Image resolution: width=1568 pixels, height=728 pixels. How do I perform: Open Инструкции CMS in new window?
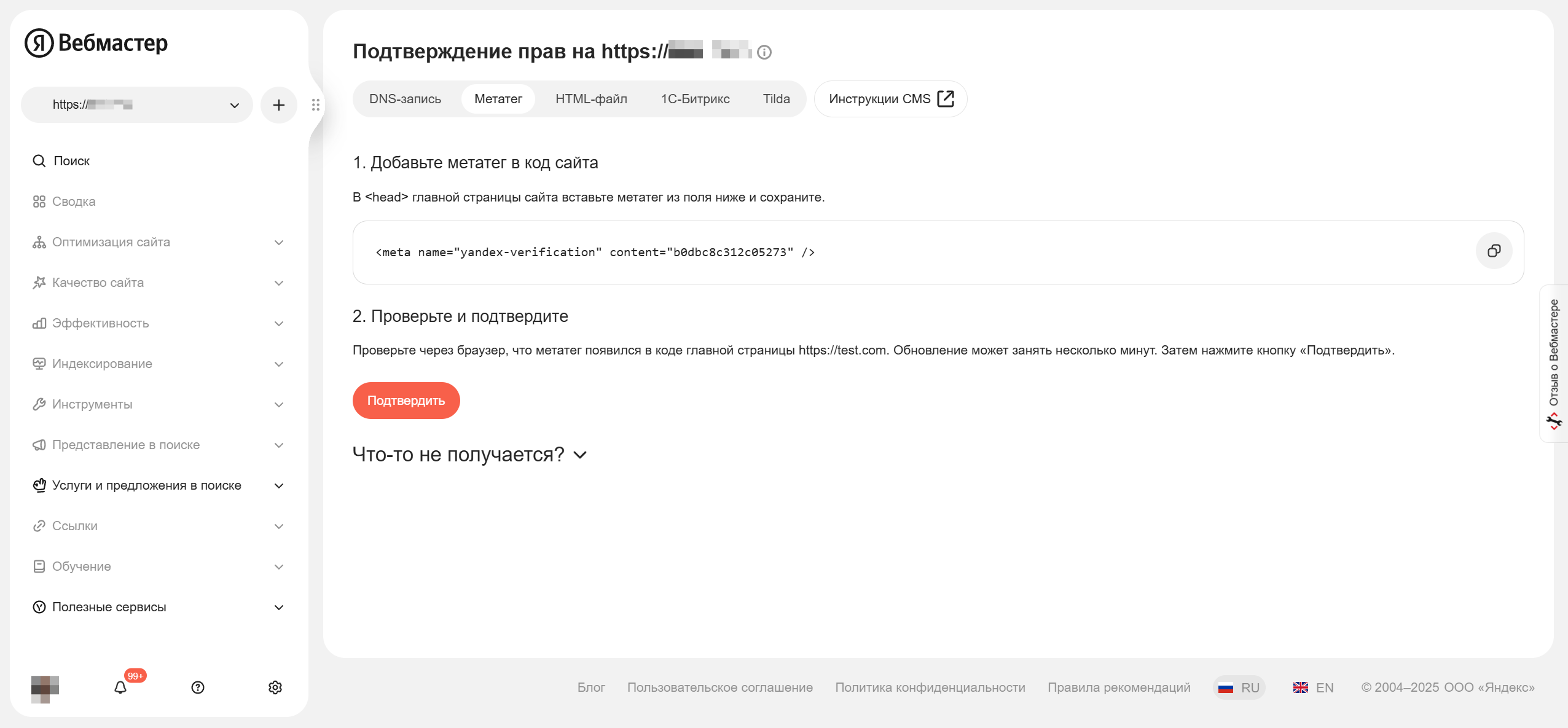889,98
